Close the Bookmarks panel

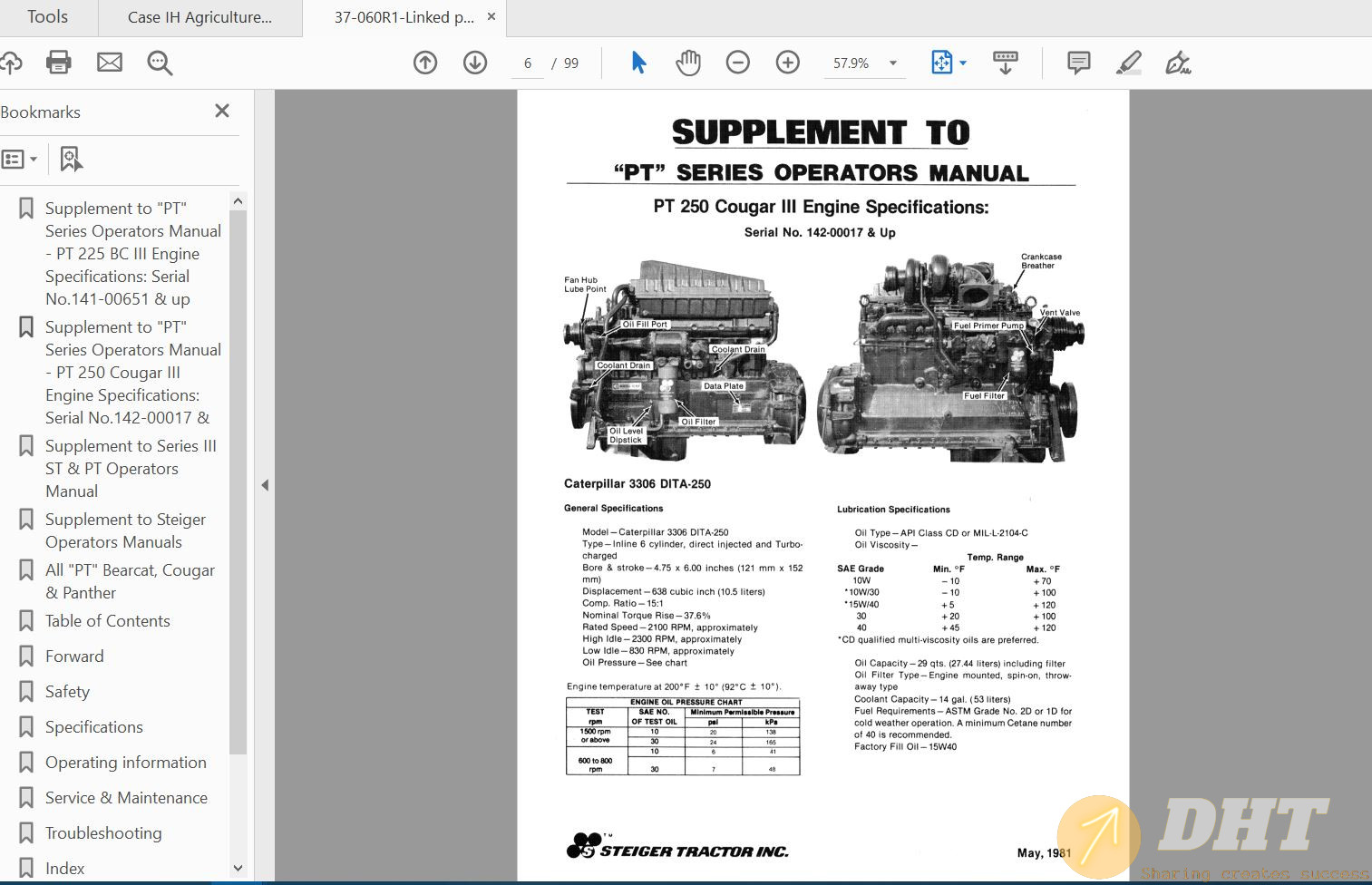[x=222, y=111]
